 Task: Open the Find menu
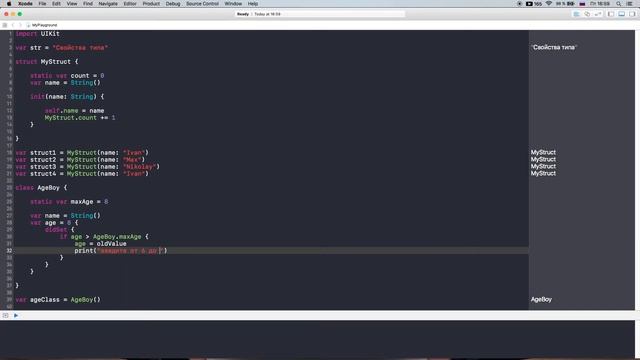(88, 4)
